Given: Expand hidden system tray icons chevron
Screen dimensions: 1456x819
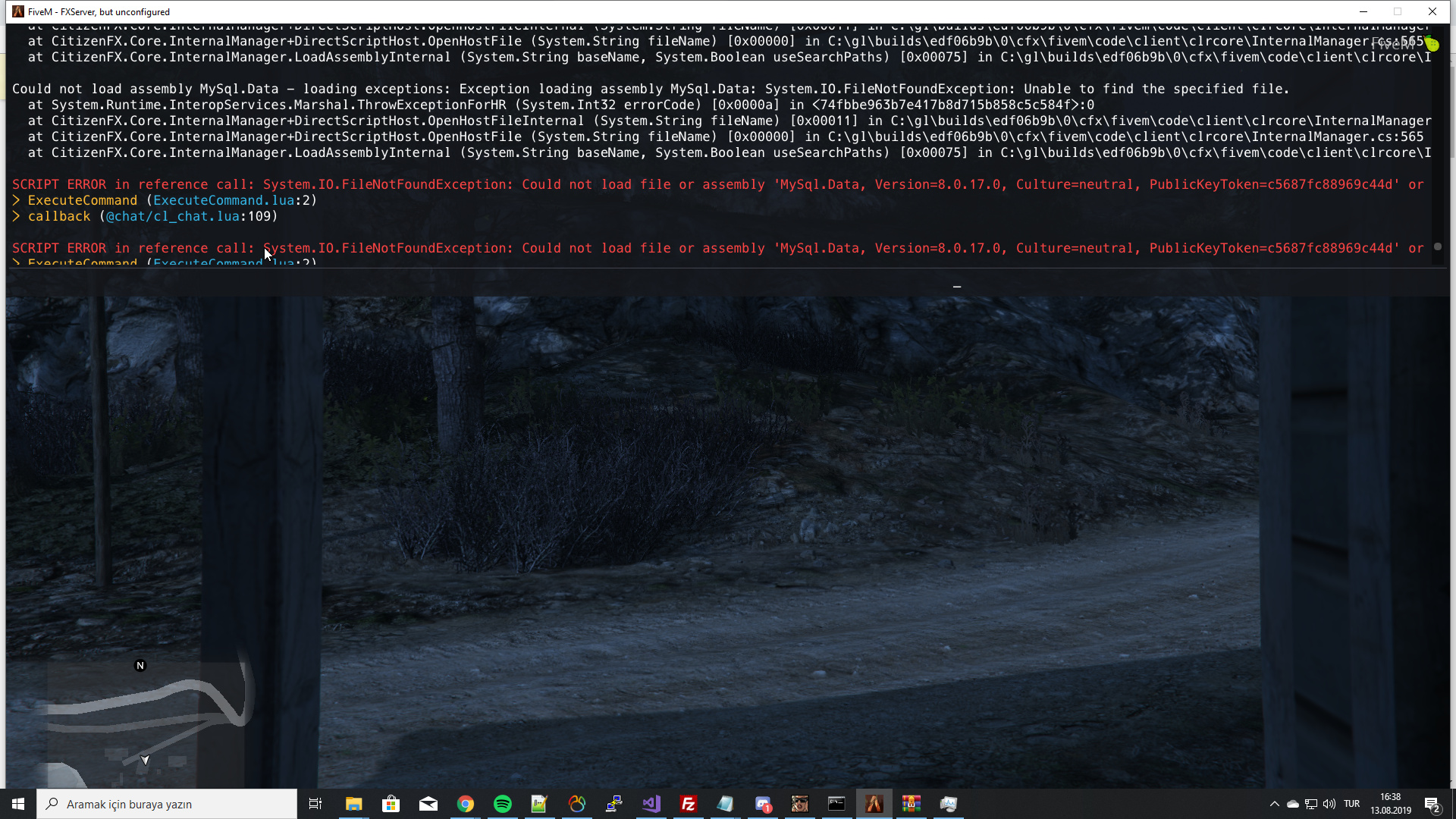Looking at the screenshot, I should point(1274,804).
